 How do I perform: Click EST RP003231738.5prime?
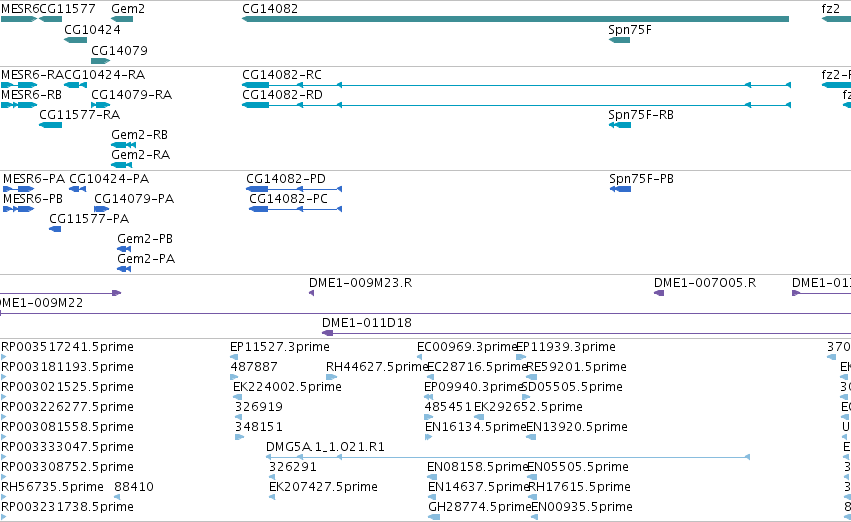pos(67,507)
